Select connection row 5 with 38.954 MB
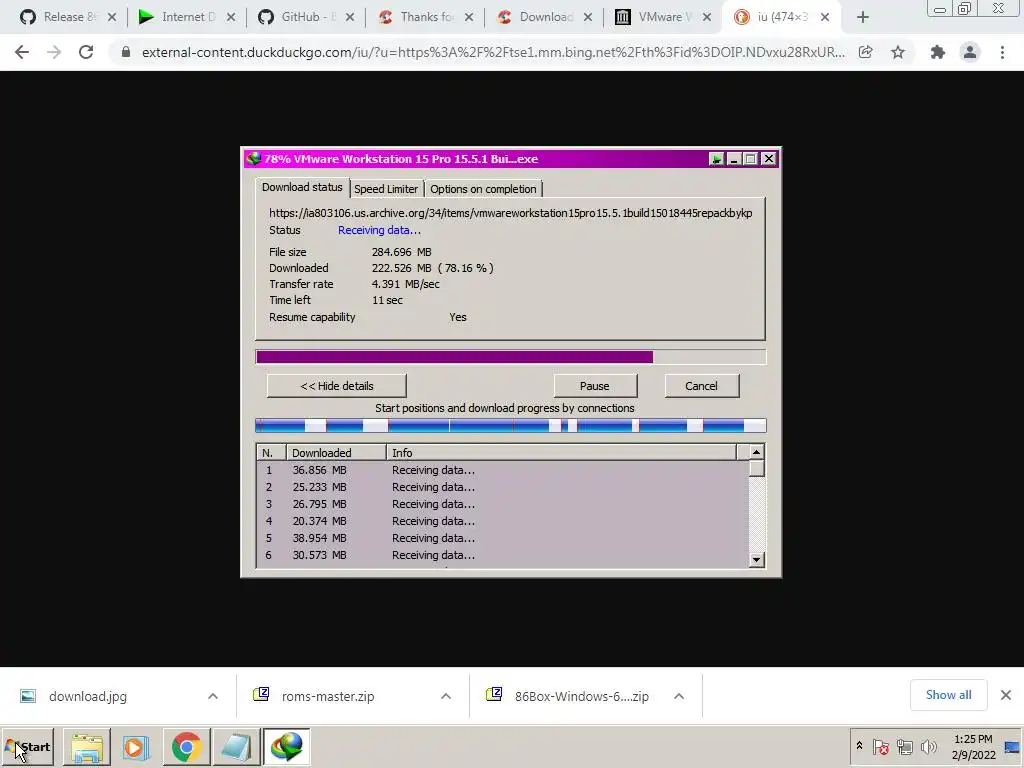Screen dimensions: 1024x768 (x=502, y=538)
